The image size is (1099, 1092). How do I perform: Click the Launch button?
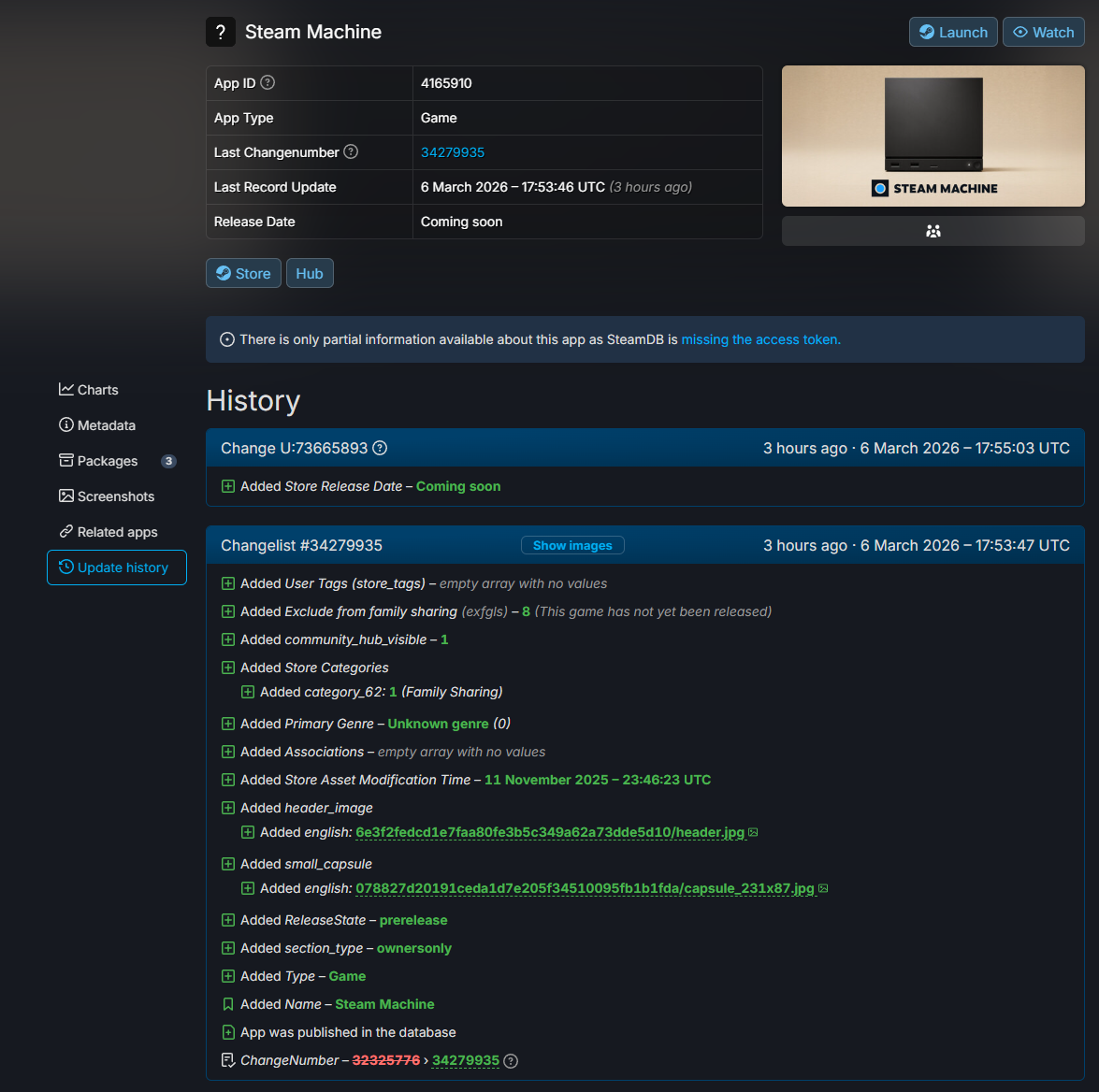953,32
